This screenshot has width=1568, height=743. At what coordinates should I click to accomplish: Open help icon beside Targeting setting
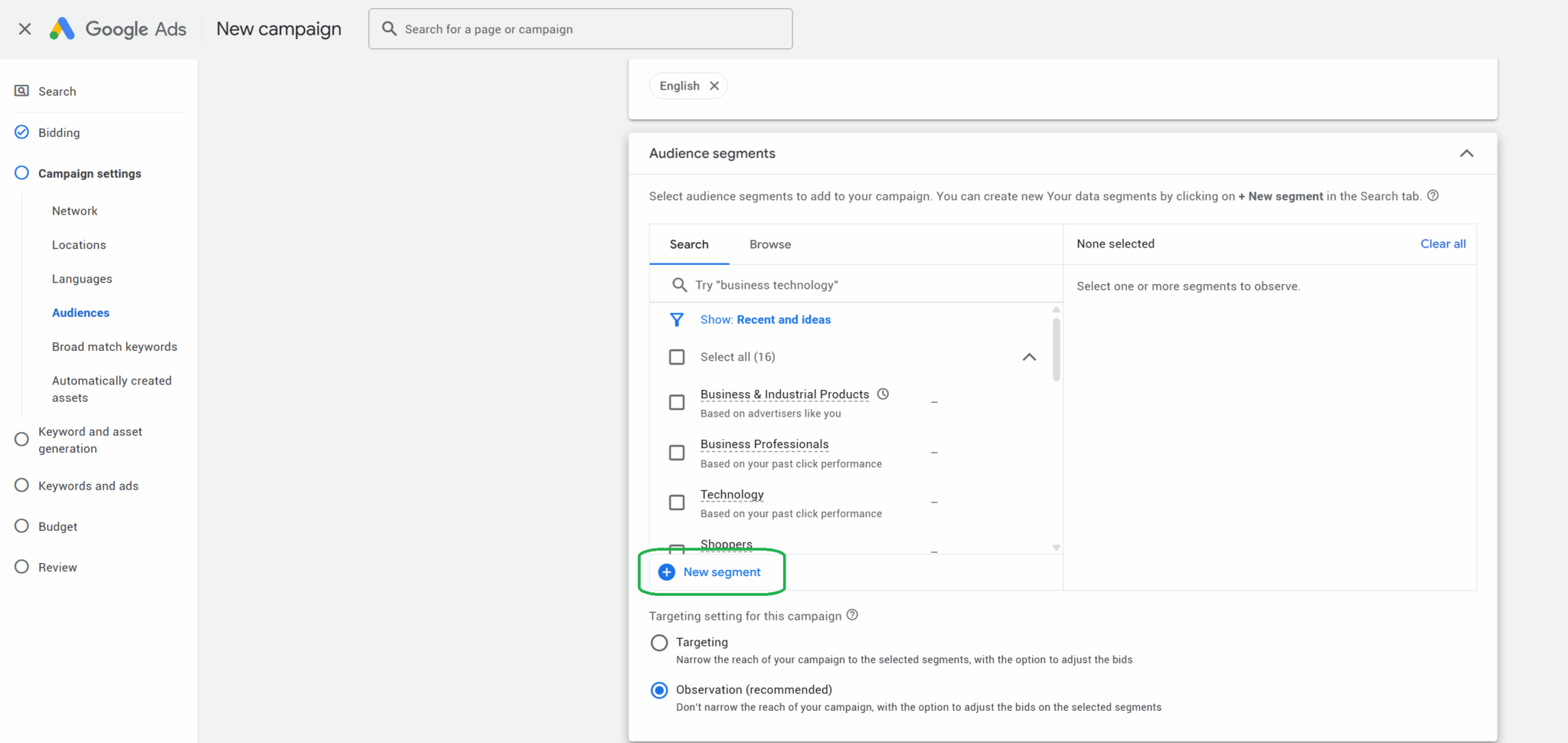[852, 615]
